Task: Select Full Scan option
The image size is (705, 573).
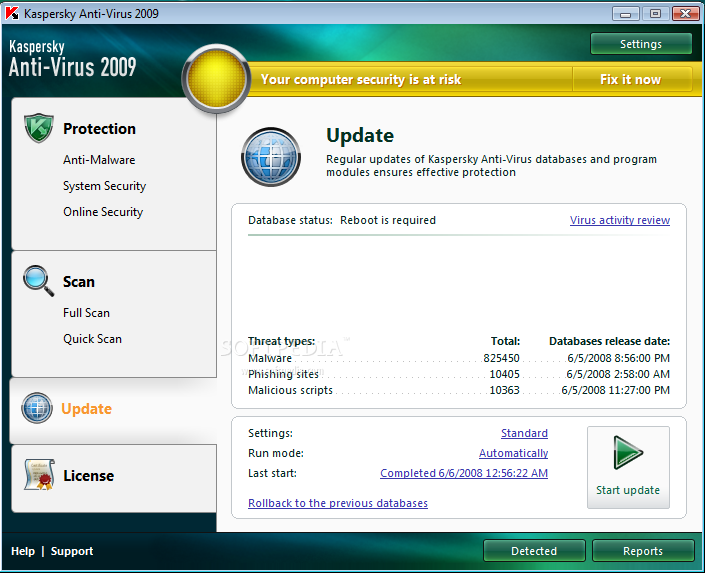Action: [x=86, y=313]
